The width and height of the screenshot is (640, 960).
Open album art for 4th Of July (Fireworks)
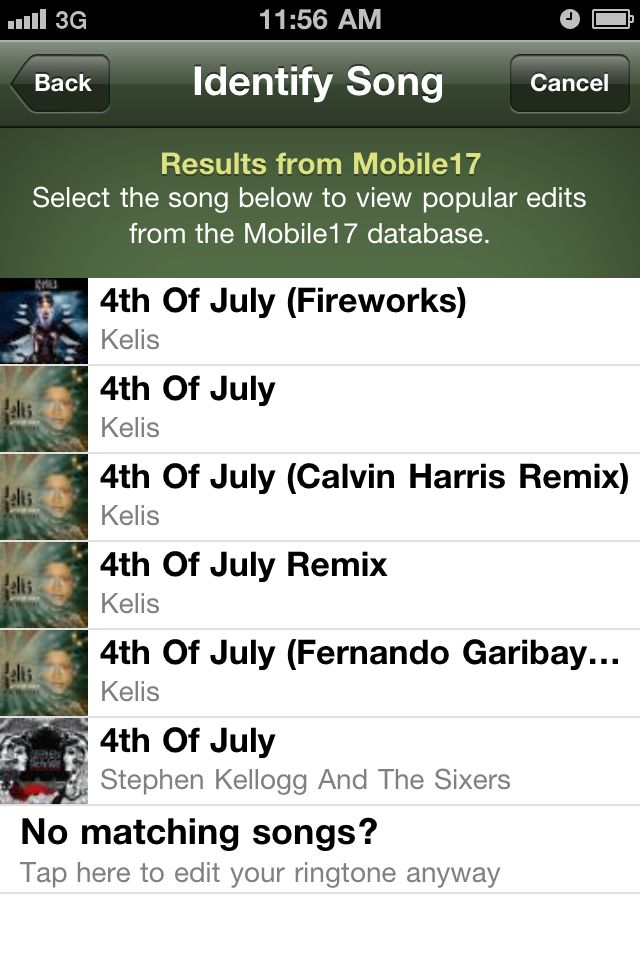[44, 321]
